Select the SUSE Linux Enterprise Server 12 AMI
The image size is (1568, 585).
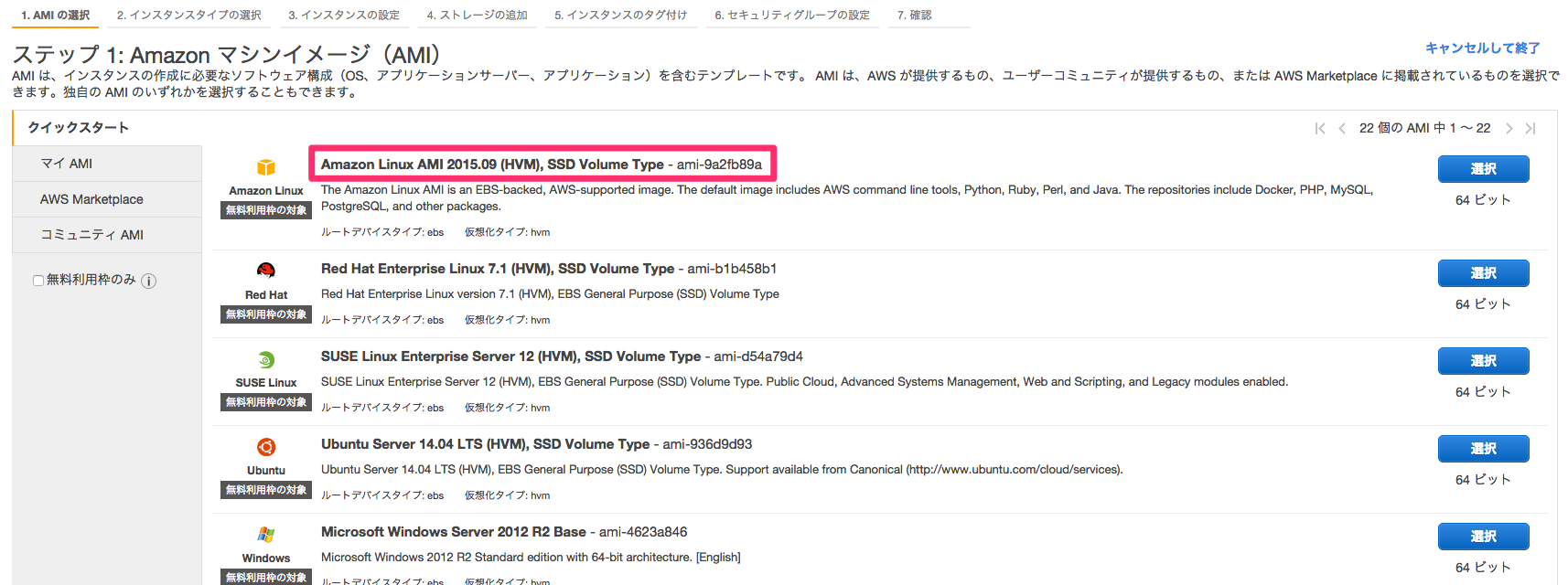(x=1483, y=361)
